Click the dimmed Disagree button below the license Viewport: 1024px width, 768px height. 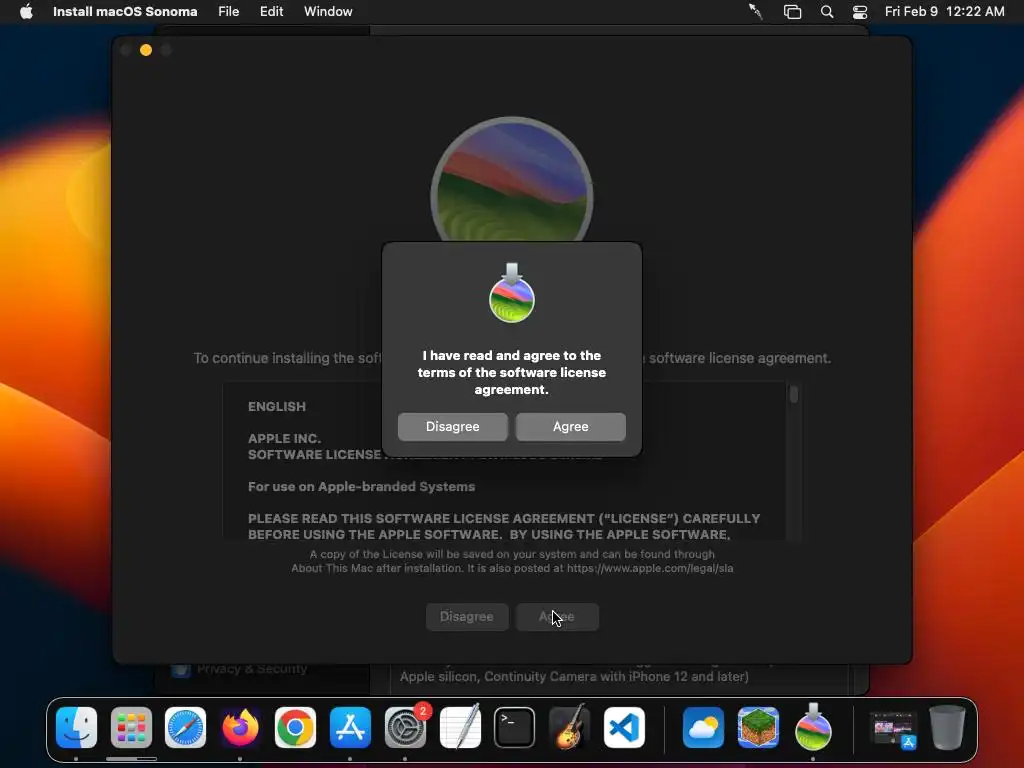pos(467,616)
